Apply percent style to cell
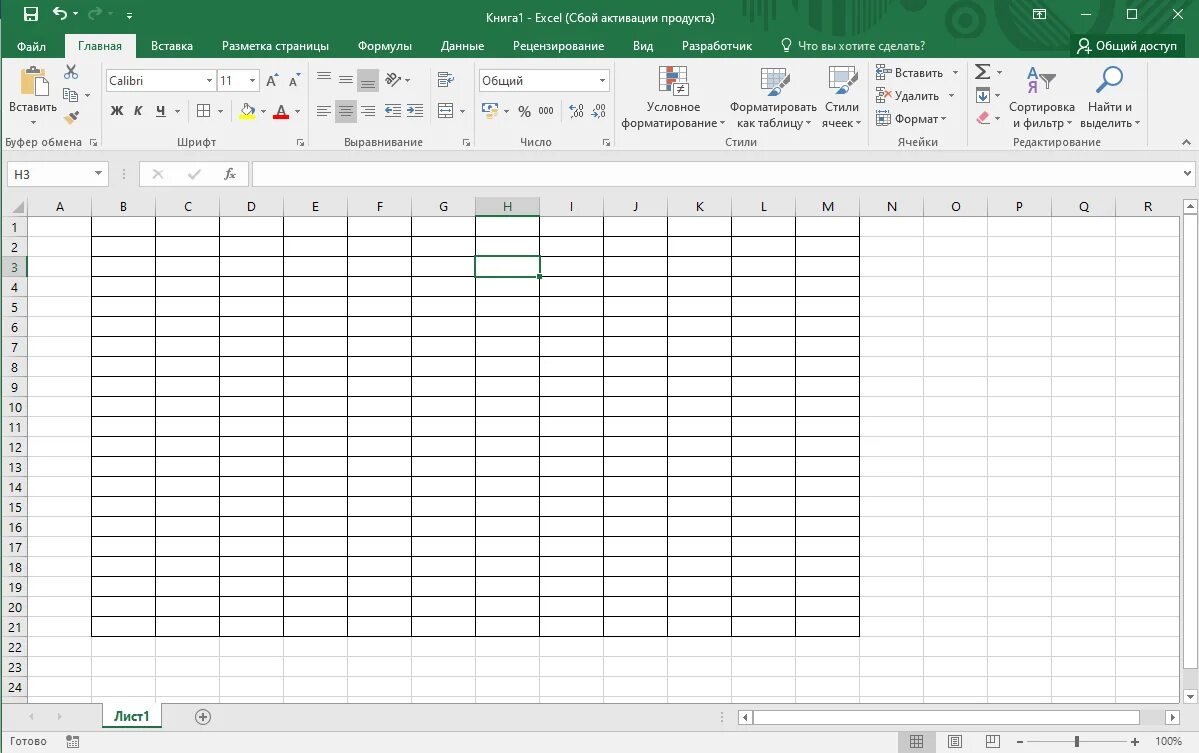 click(x=524, y=111)
